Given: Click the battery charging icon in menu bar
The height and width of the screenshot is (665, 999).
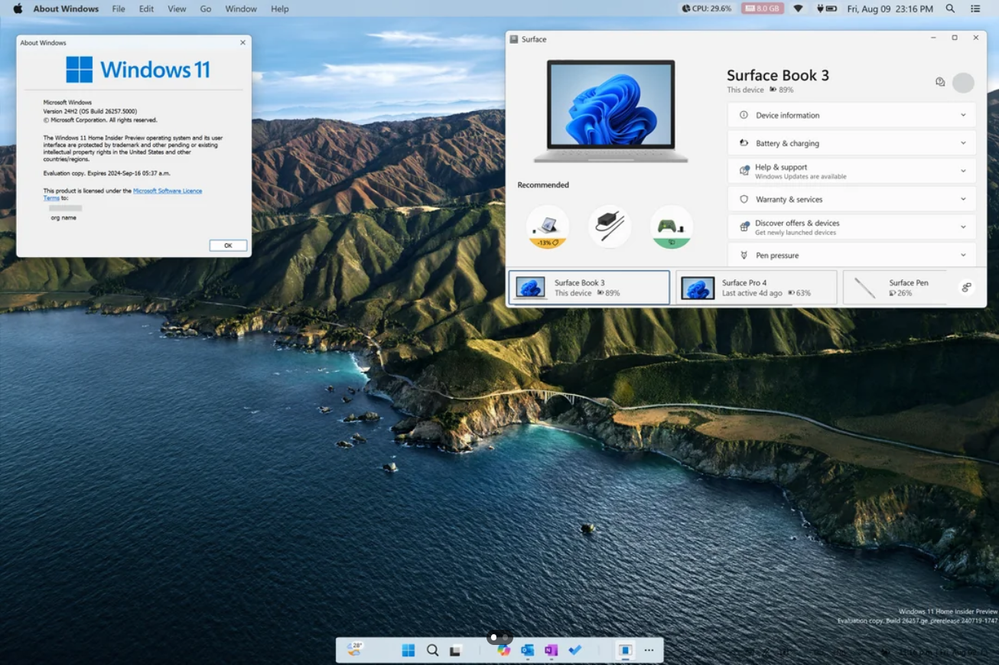Looking at the screenshot, I should (827, 8).
